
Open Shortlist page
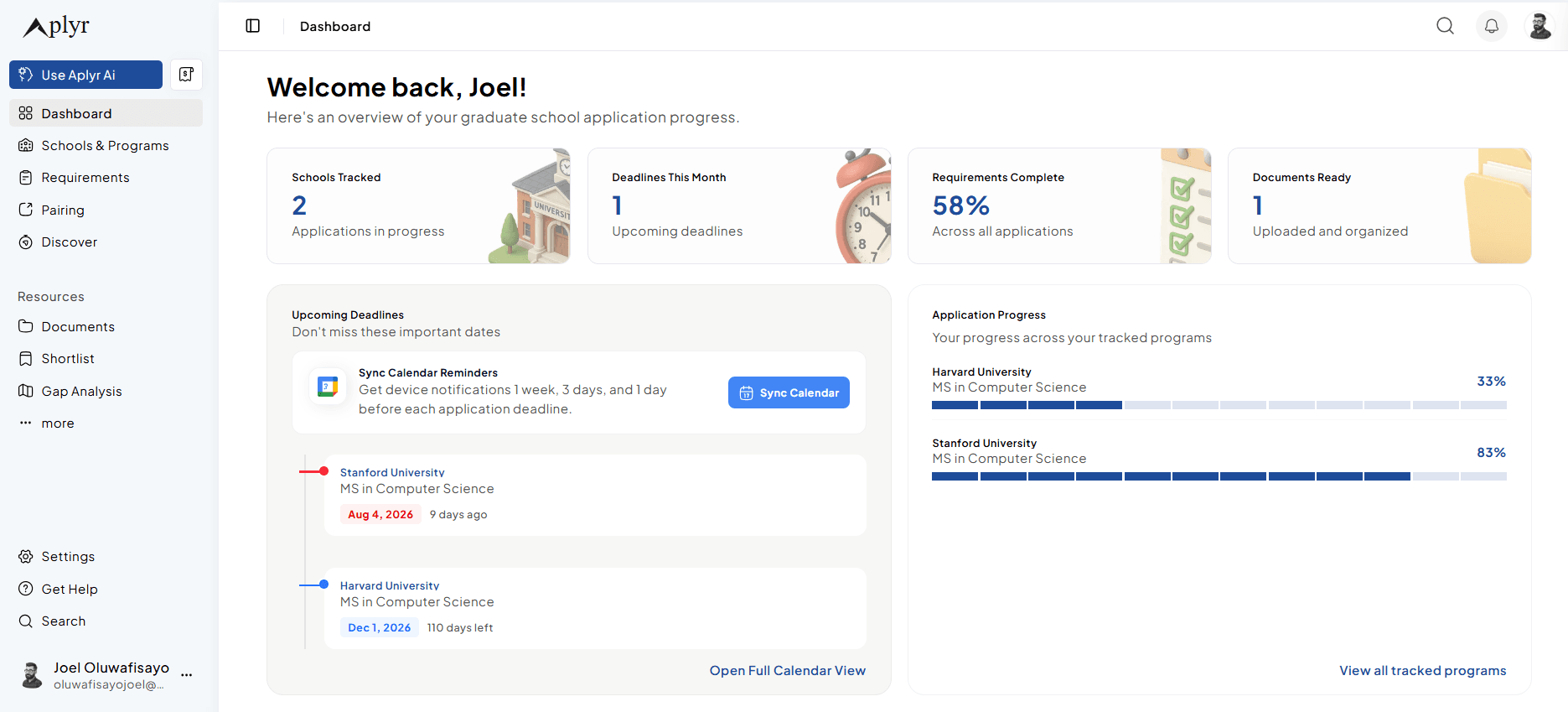[x=106, y=359]
